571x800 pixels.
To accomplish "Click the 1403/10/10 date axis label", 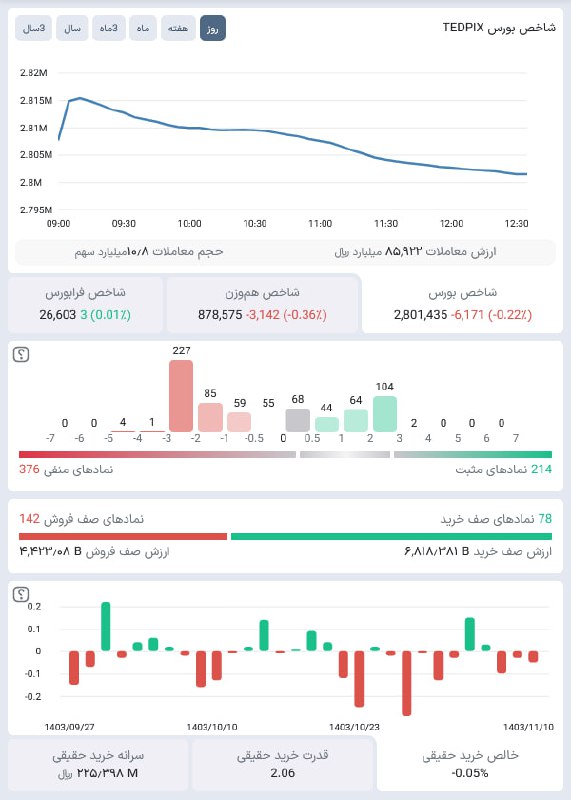I will [212, 727].
